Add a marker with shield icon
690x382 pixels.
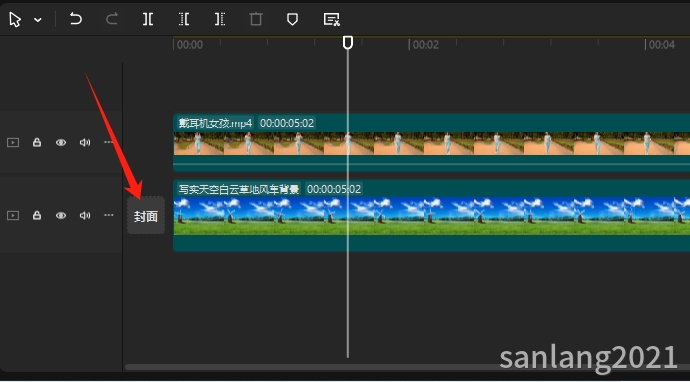coord(292,19)
